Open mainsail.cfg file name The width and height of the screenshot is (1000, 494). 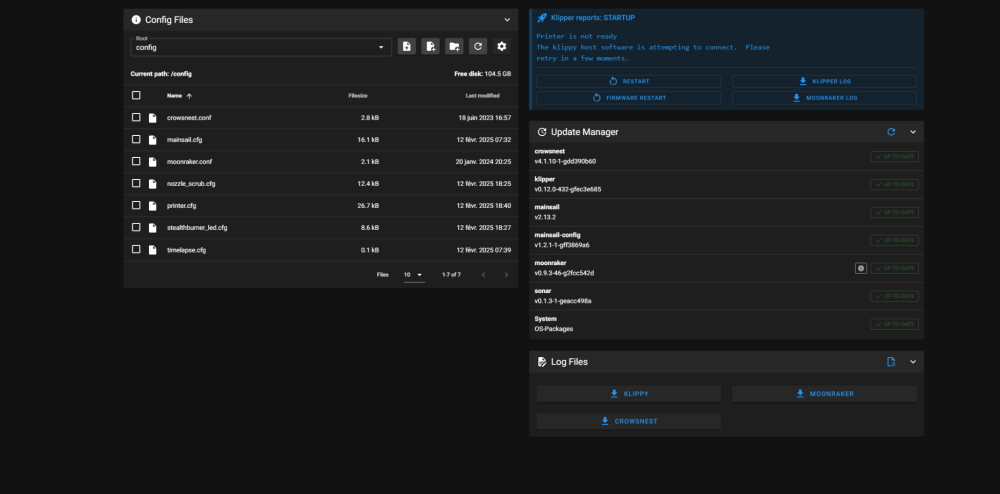pos(184,140)
